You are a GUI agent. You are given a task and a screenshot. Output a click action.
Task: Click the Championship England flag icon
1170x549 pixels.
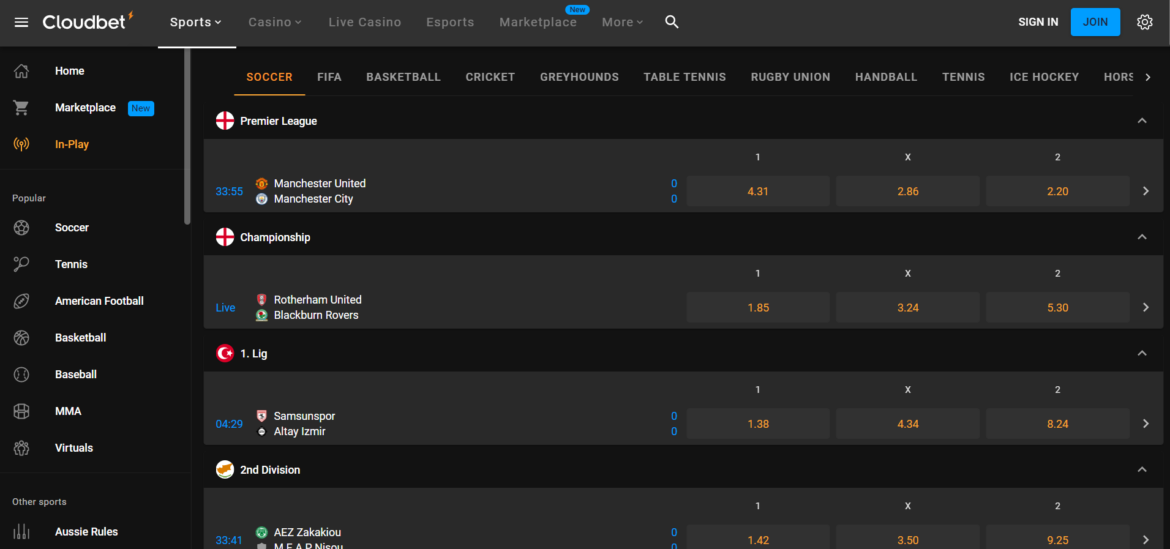225,237
